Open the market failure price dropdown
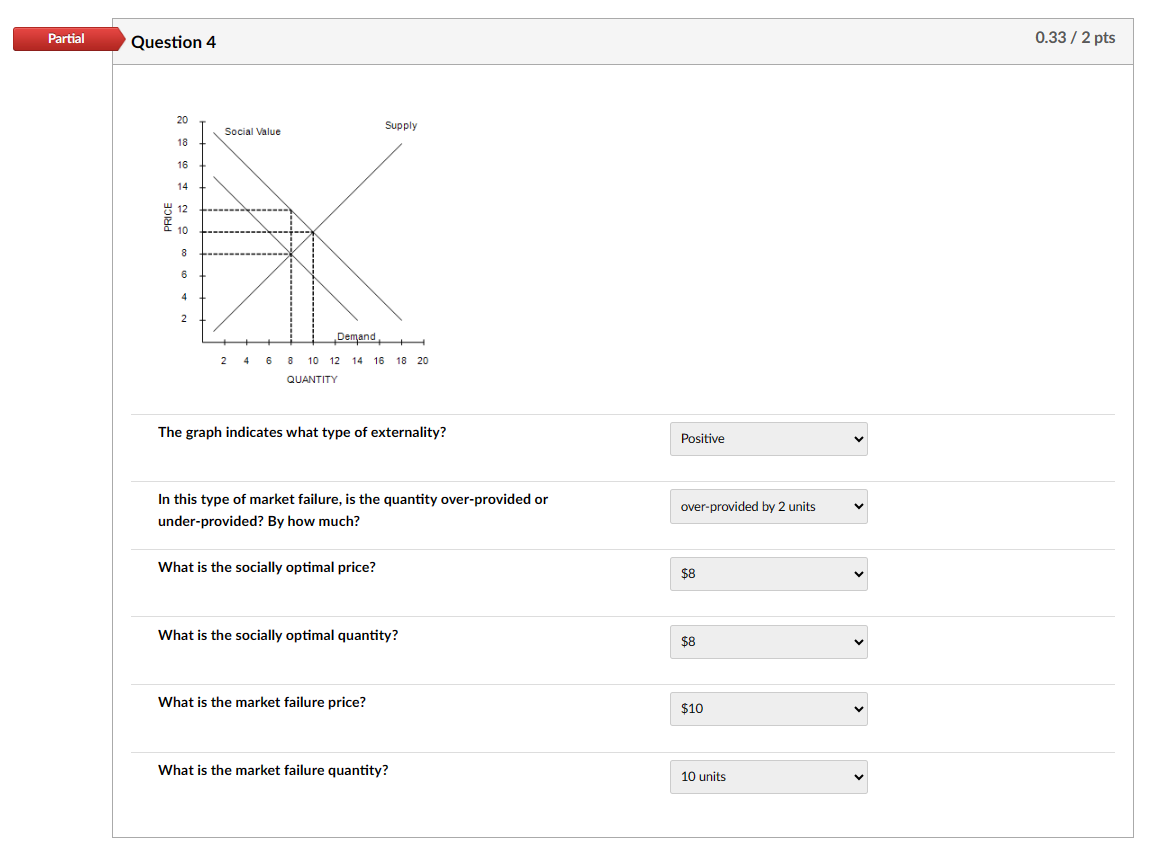This screenshot has width=1161, height=859. pyautogui.click(x=767, y=709)
